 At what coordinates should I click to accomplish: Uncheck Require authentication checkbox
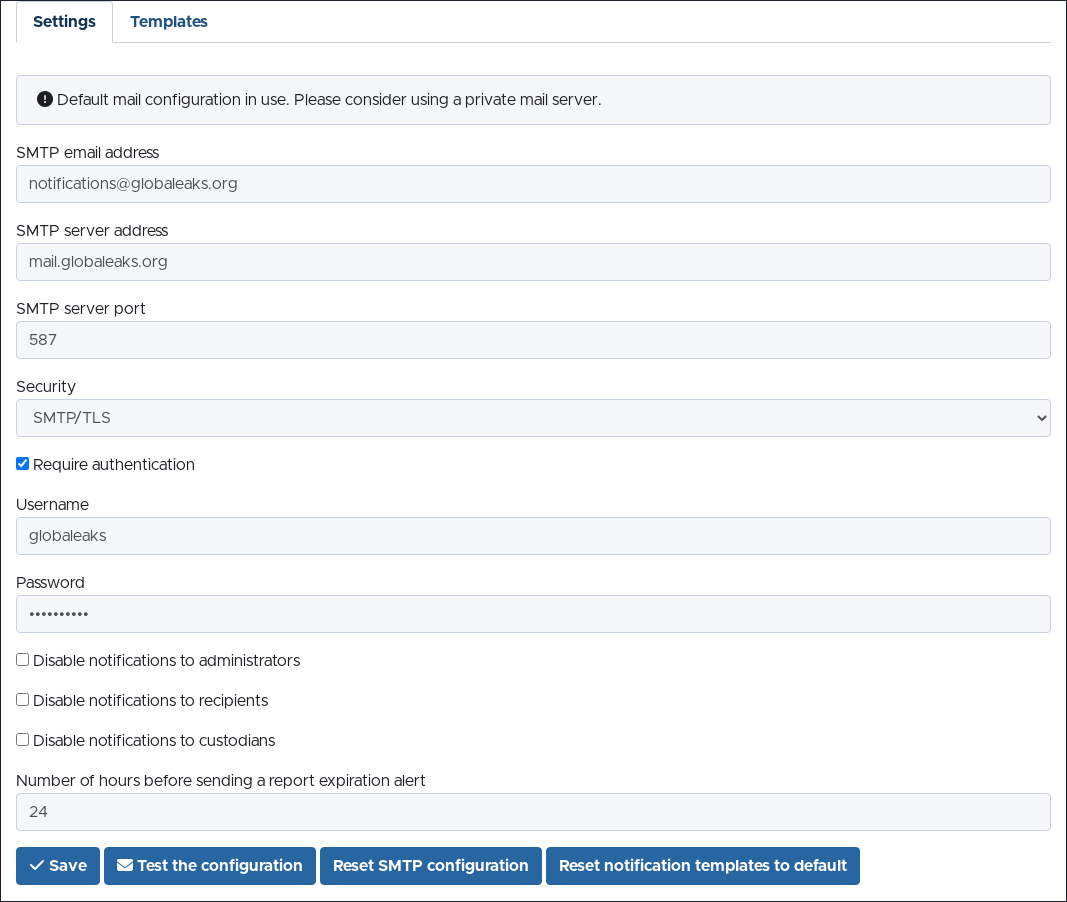pyautogui.click(x=23, y=464)
